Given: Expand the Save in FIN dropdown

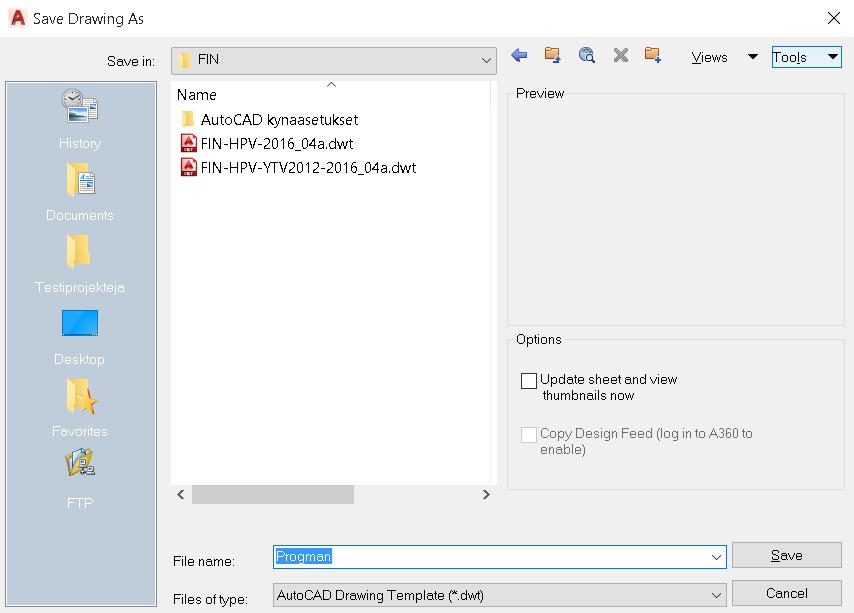Looking at the screenshot, I should 486,60.
